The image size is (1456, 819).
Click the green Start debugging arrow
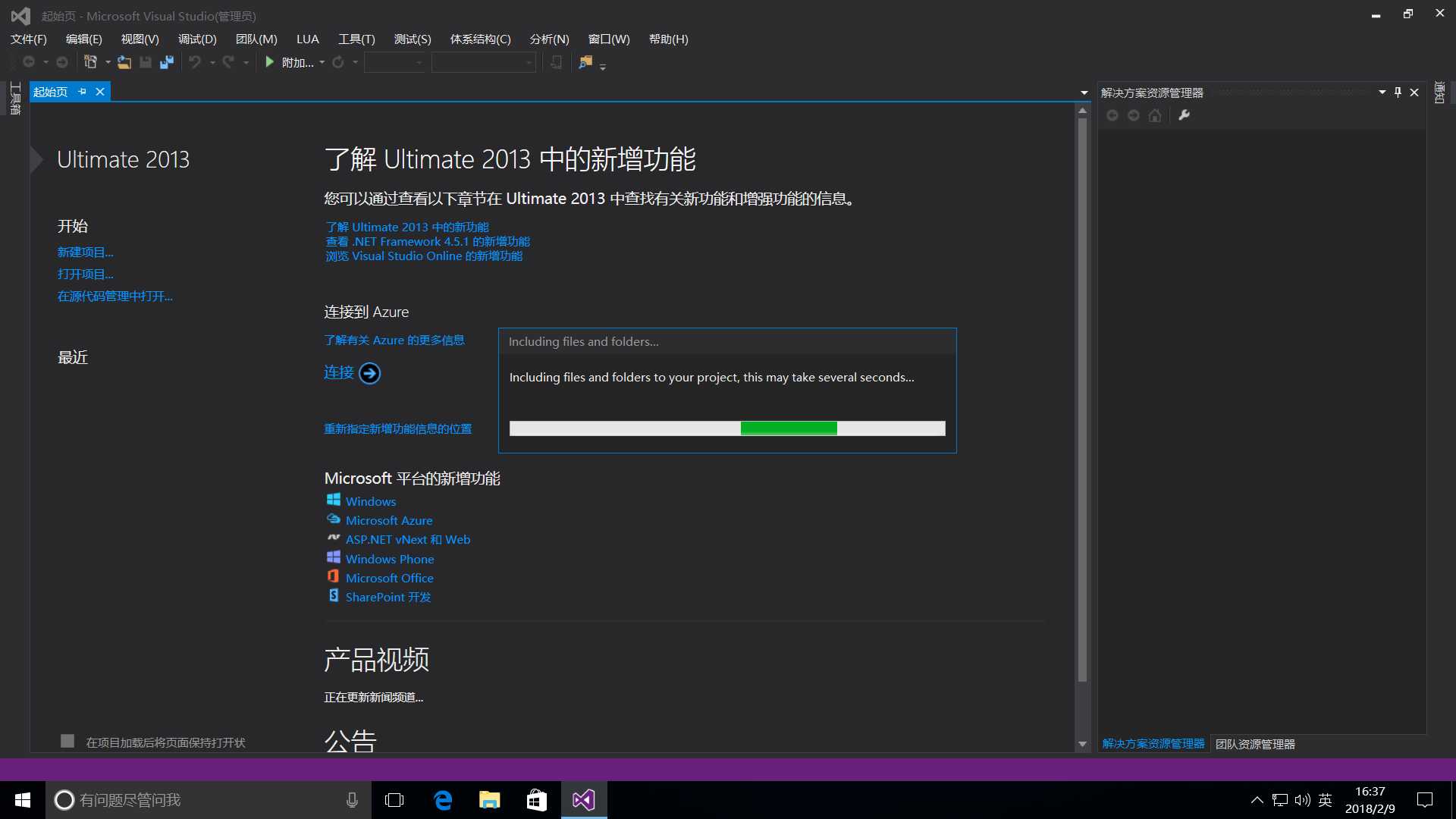pyautogui.click(x=269, y=62)
